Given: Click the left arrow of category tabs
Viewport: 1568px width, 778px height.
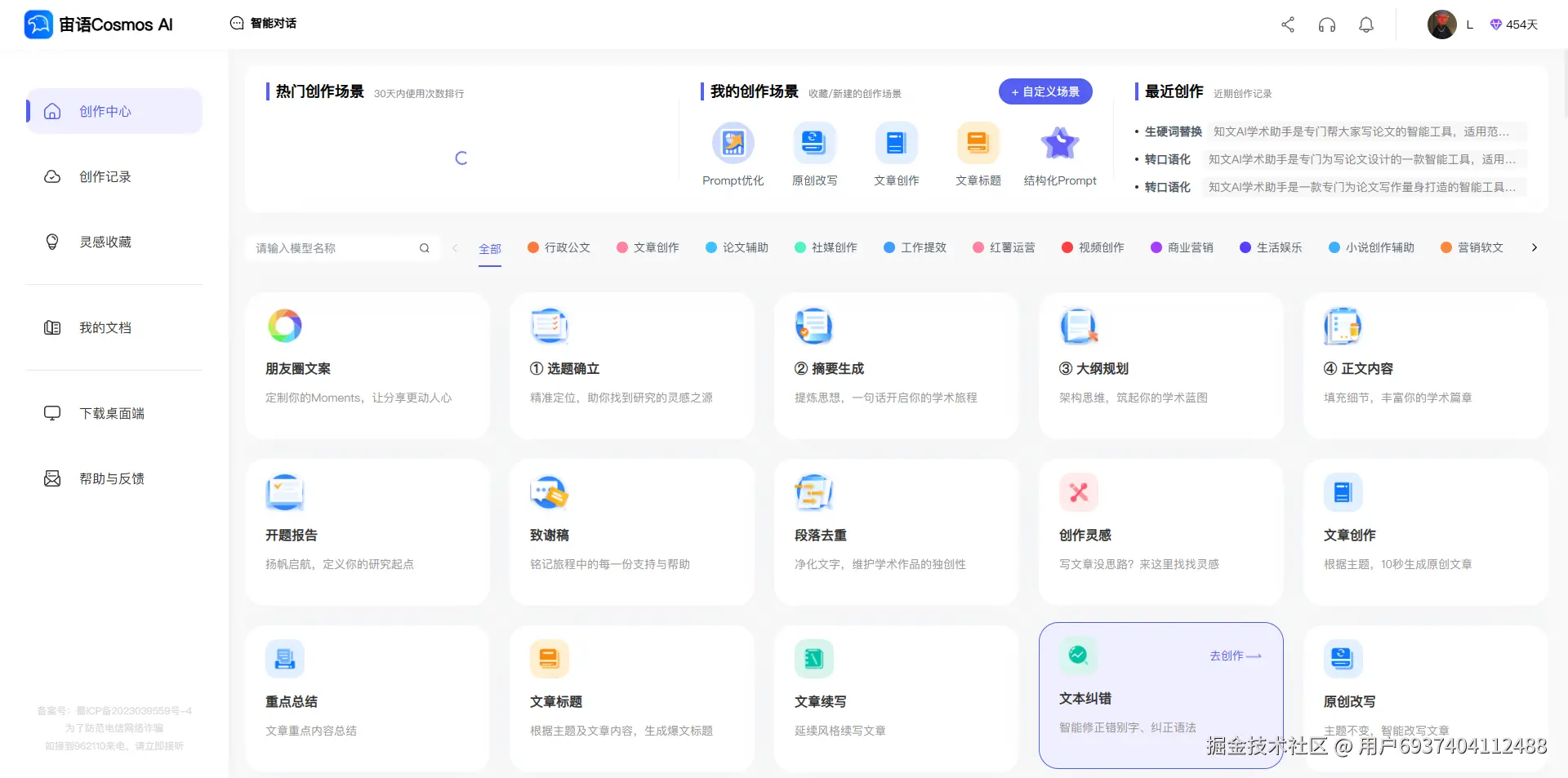Looking at the screenshot, I should pos(455,248).
